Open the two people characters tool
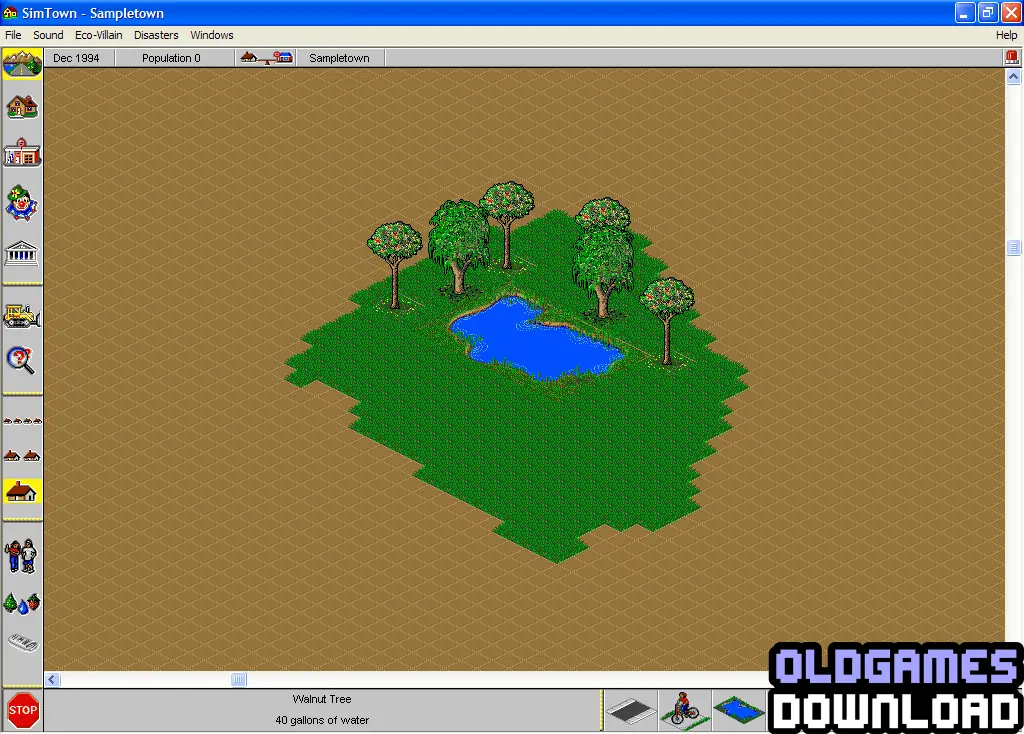This screenshot has width=1024, height=734. (x=22, y=556)
